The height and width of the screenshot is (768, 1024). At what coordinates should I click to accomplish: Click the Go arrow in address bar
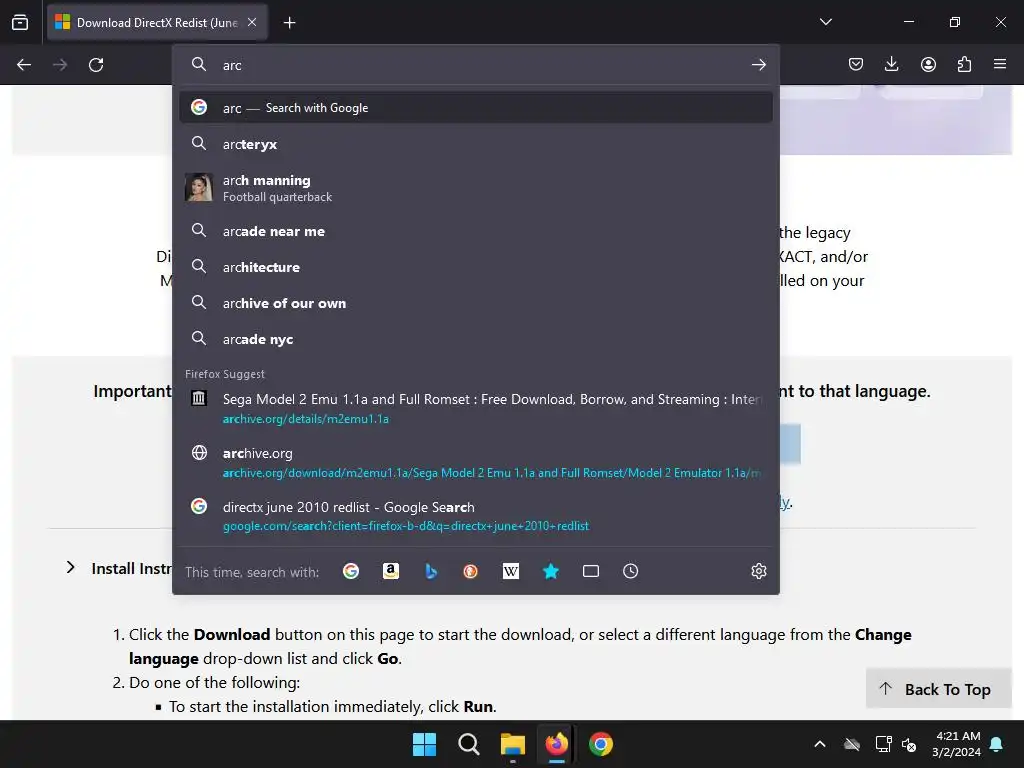coord(758,65)
